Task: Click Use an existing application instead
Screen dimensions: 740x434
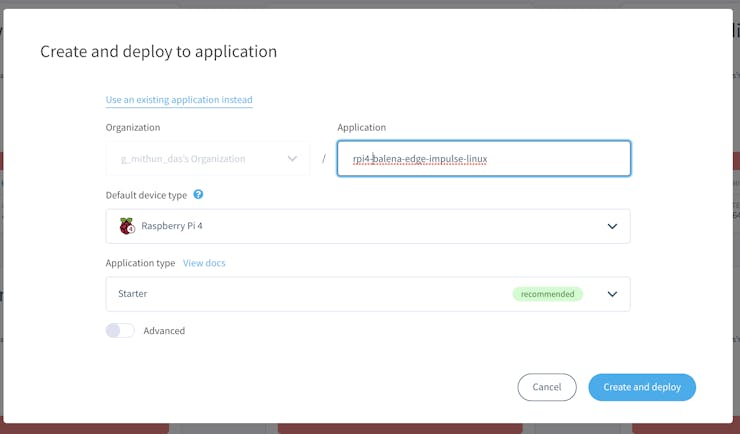Action: tap(179, 100)
